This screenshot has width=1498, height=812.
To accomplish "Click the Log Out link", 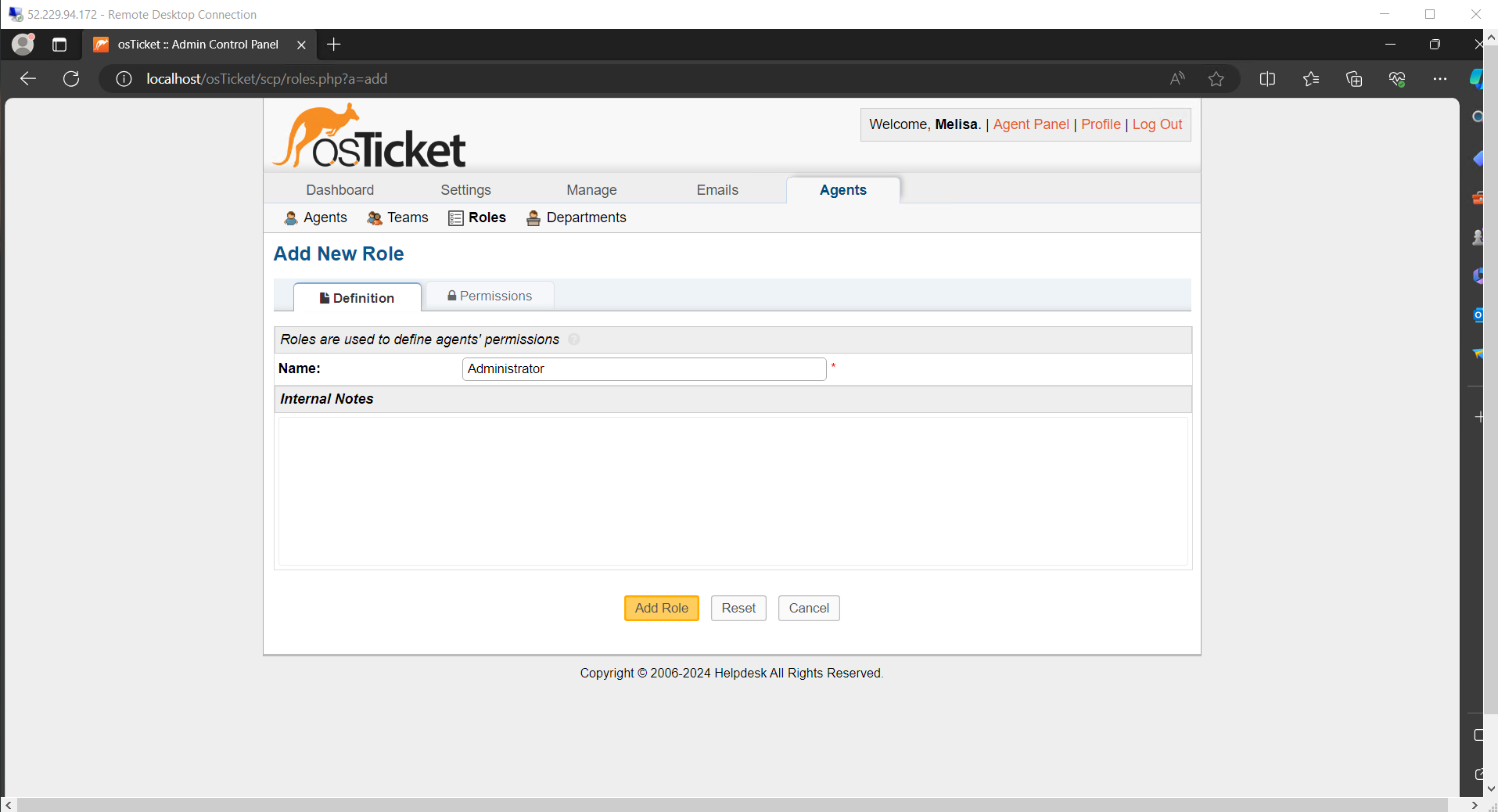I will click(1158, 124).
